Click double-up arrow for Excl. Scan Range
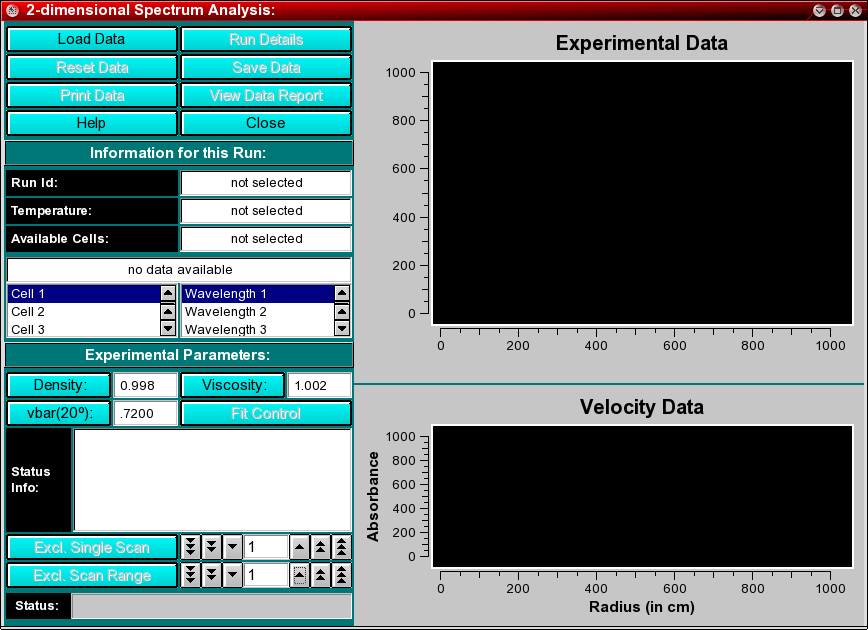This screenshot has width=868, height=630. click(x=320, y=575)
